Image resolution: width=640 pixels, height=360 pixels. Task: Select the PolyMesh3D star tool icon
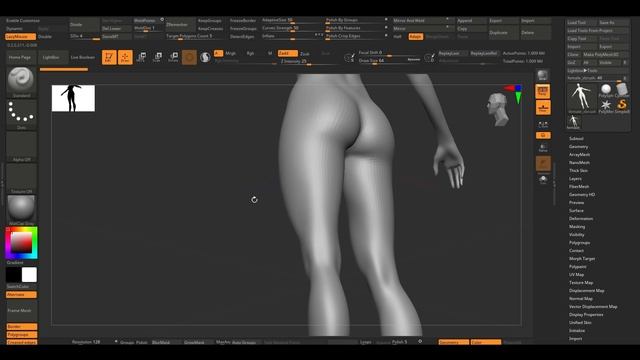(606, 106)
